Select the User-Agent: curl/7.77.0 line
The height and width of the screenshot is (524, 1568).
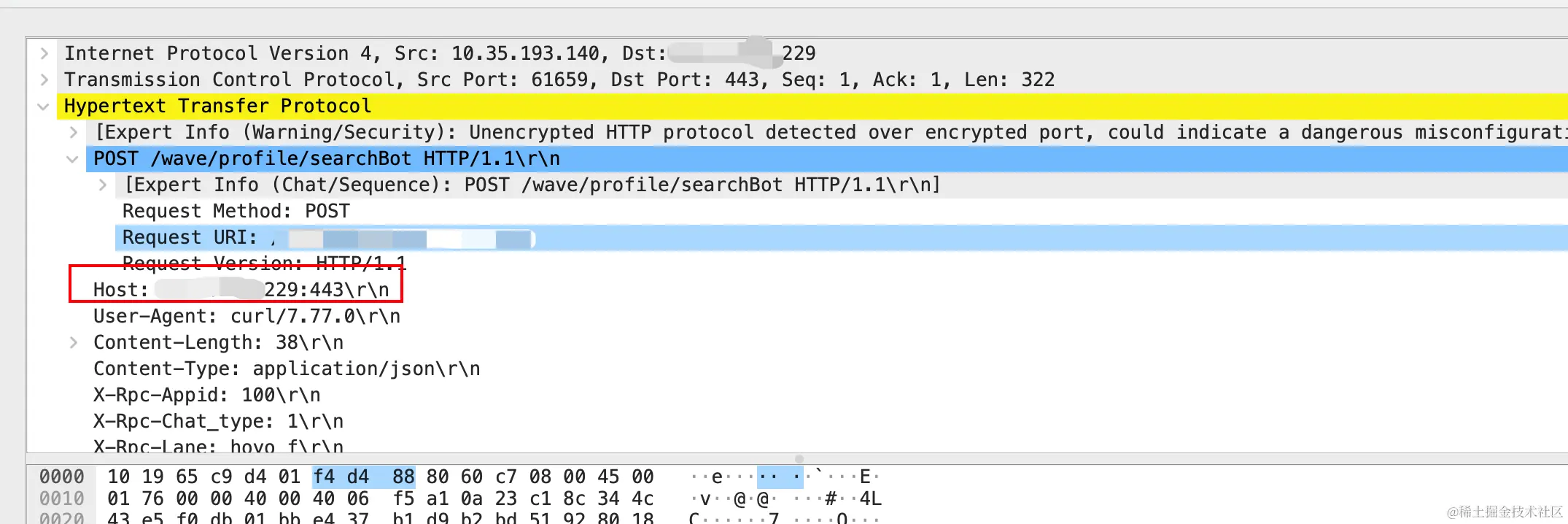(x=247, y=317)
